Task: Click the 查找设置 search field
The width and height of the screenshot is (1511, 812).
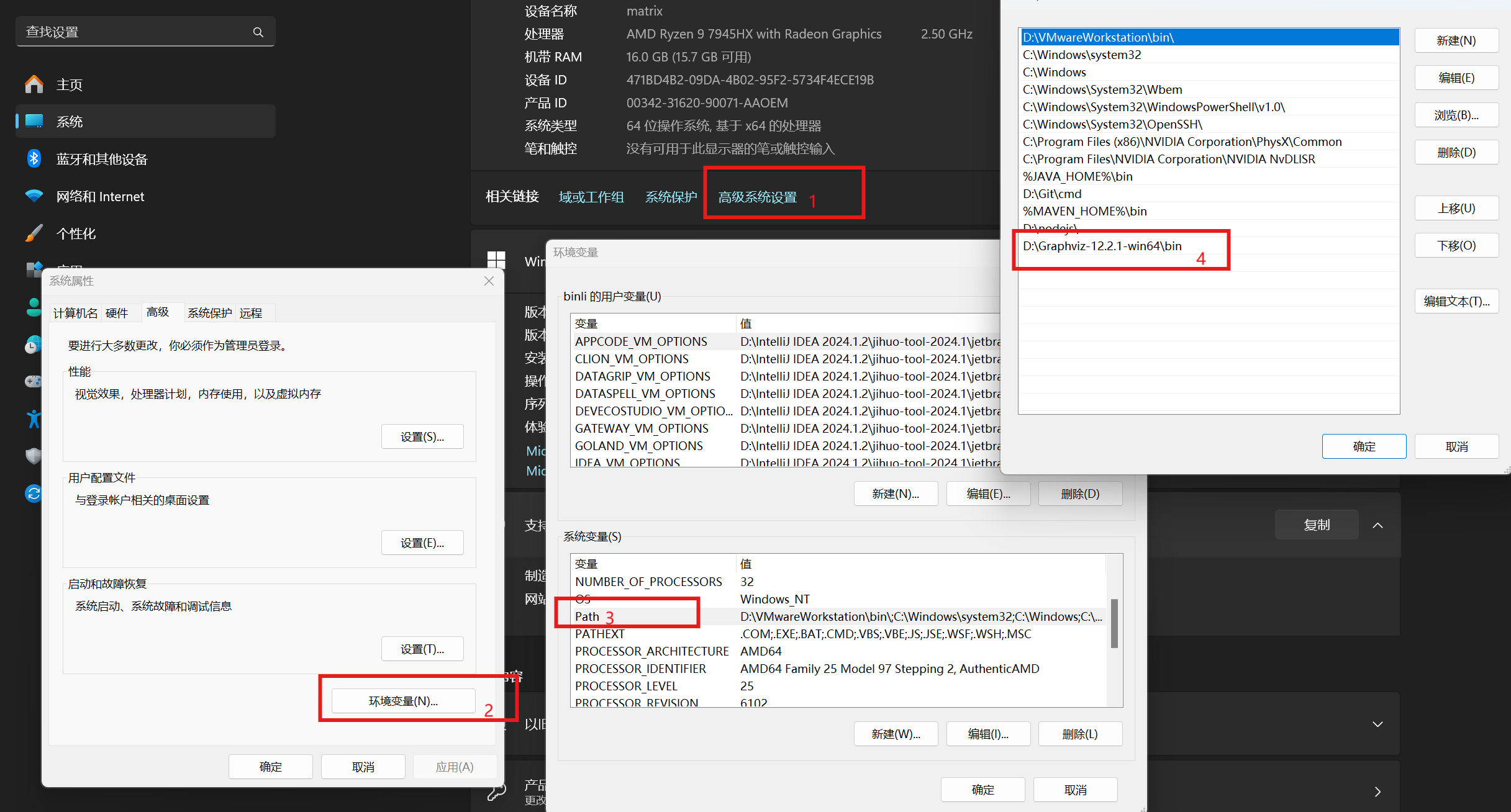Action: [x=145, y=32]
